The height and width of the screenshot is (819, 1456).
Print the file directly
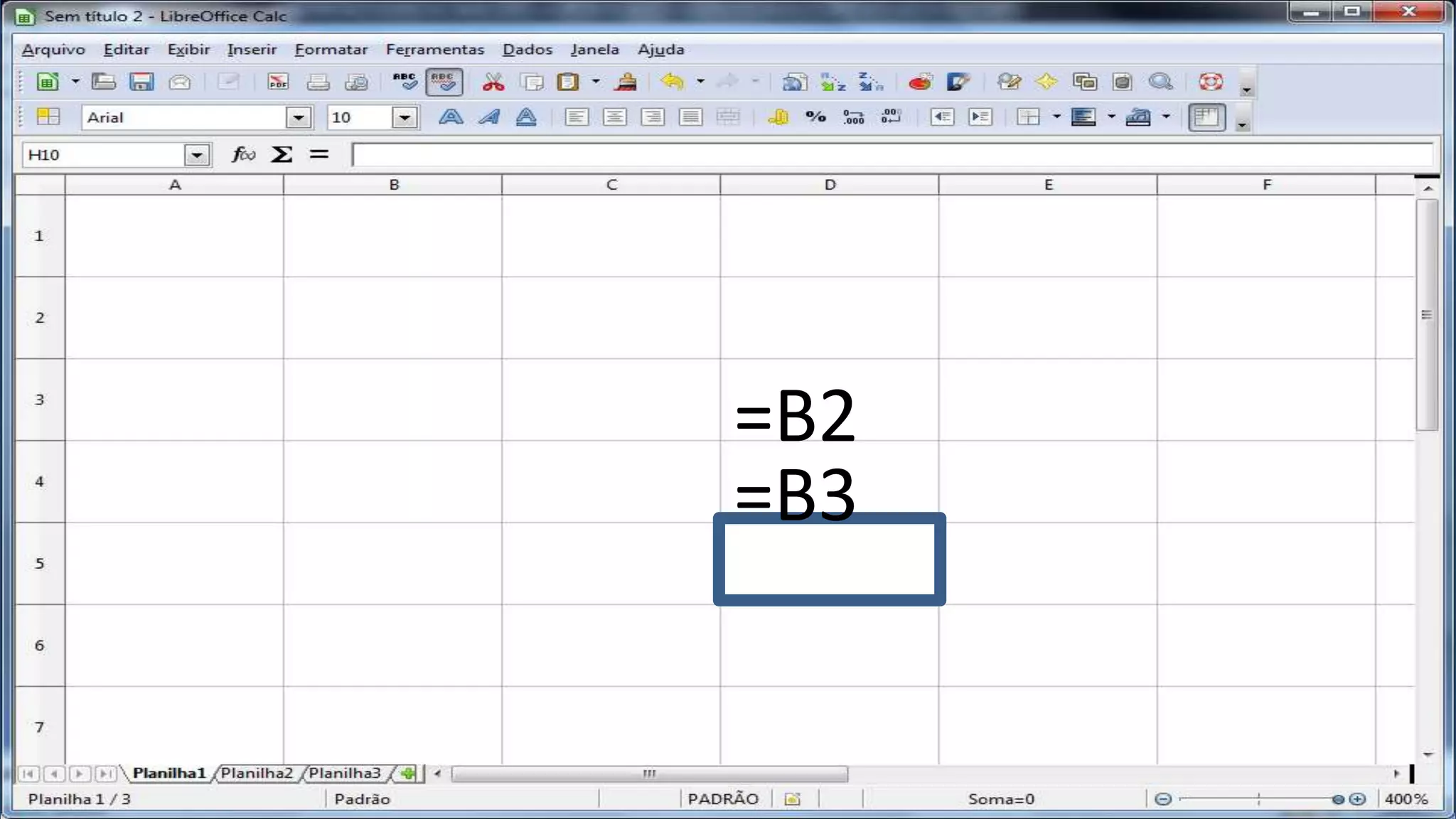[x=318, y=82]
